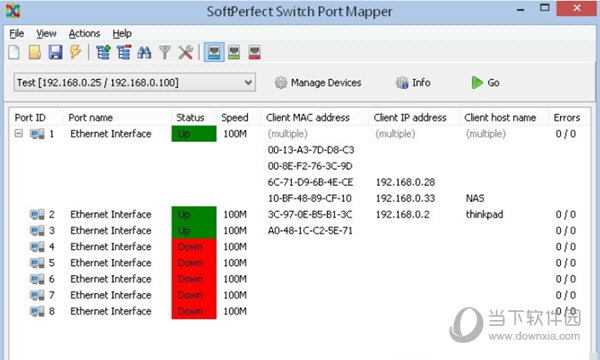
Task: Select port 8 network icon
Action: click(x=37, y=311)
